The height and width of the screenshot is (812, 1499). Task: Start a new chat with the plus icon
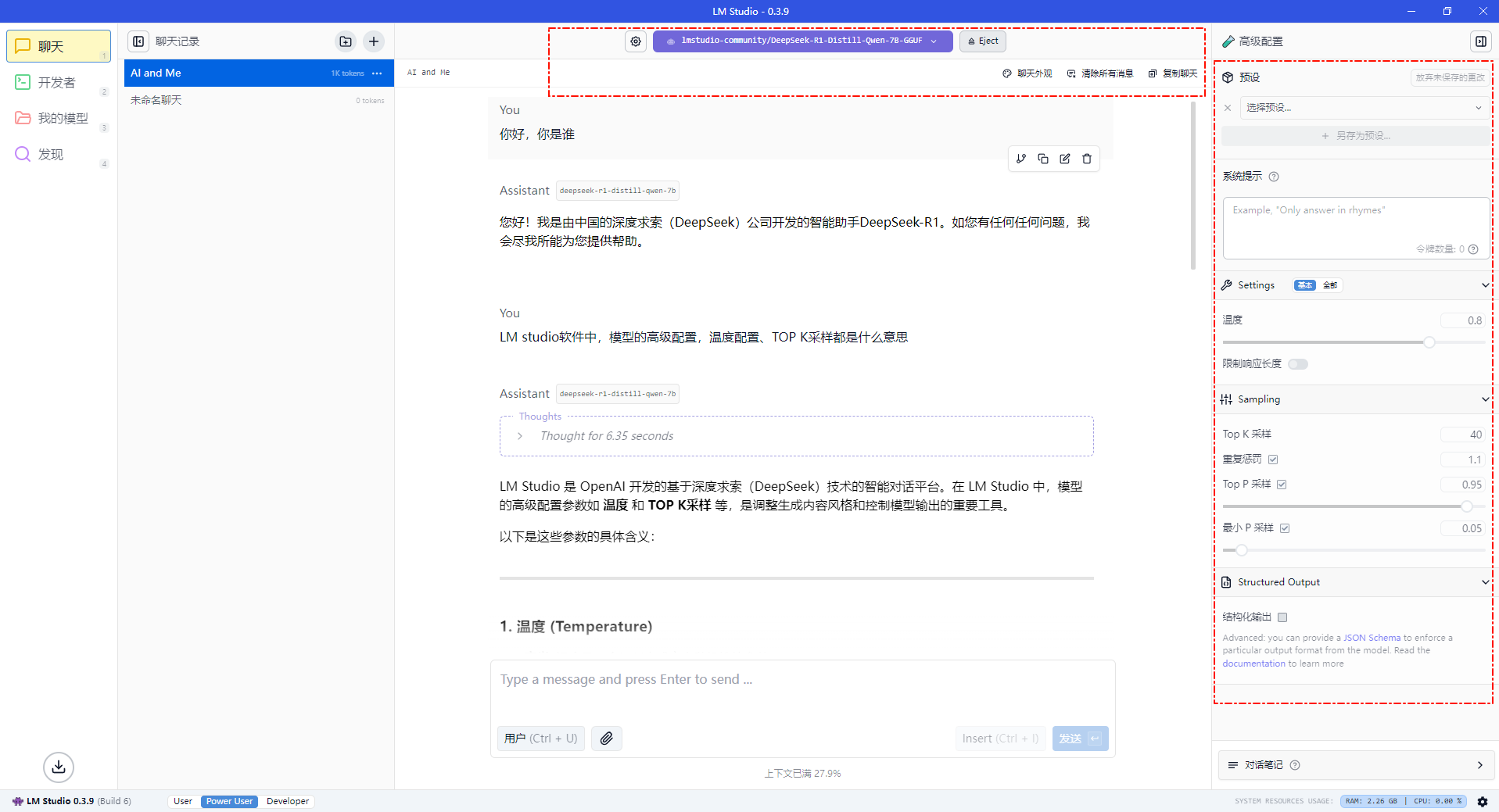(x=374, y=41)
